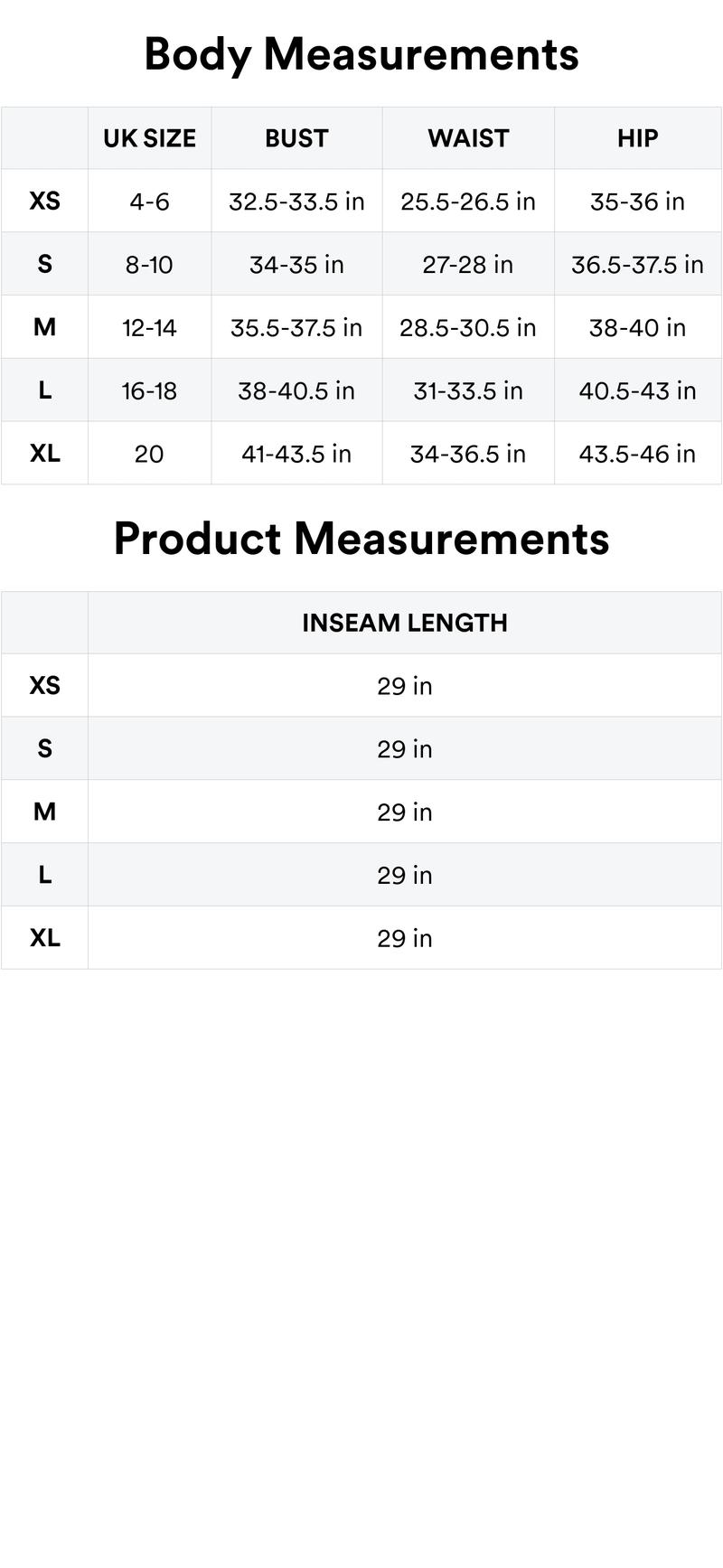The width and height of the screenshot is (723, 1568).
Task: Select the HIP column header
Action: point(638,138)
